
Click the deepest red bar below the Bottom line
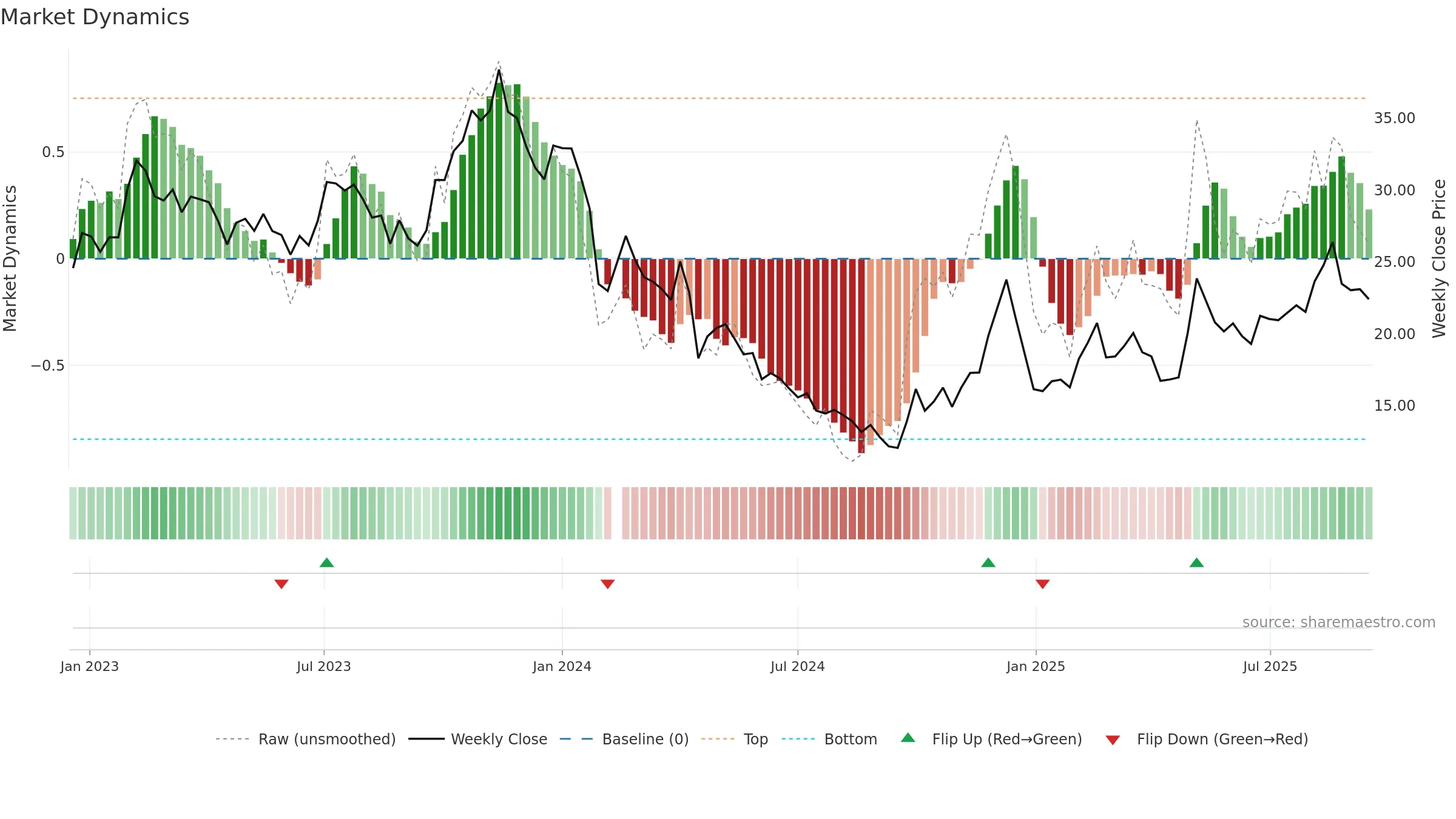(x=861, y=356)
